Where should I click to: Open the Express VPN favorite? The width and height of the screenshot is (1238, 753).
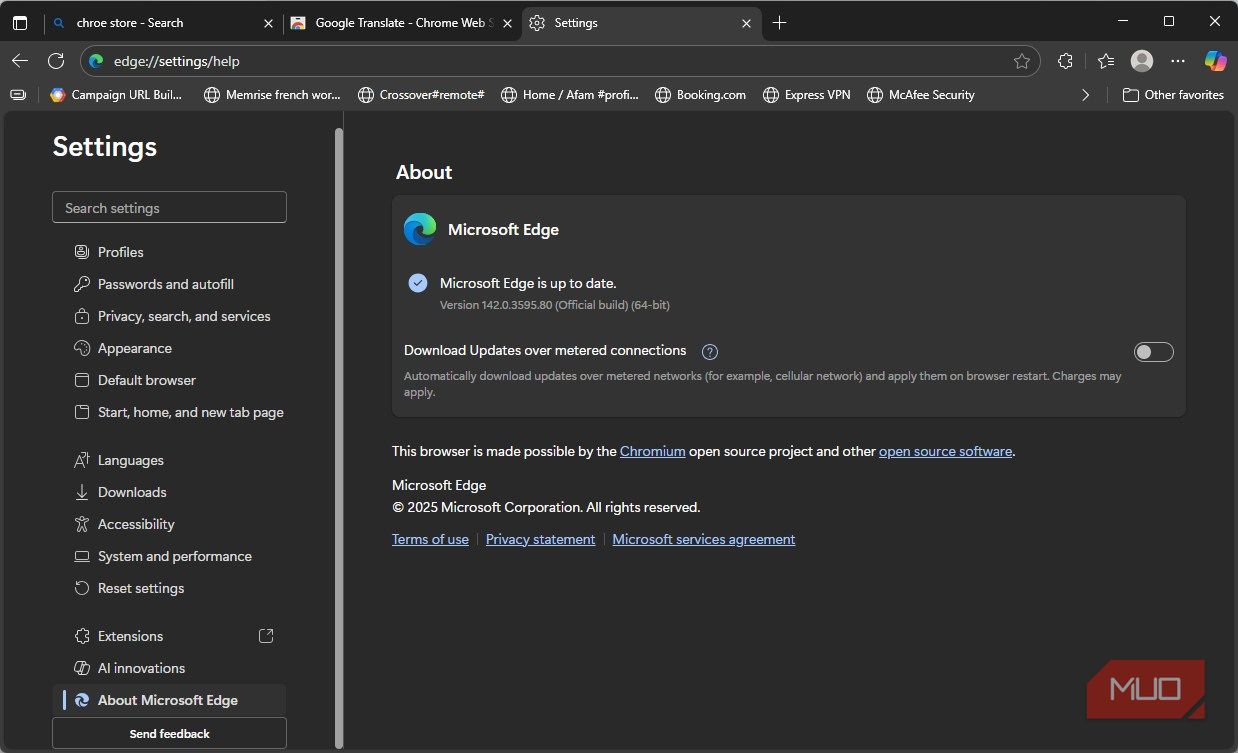[x=807, y=95]
